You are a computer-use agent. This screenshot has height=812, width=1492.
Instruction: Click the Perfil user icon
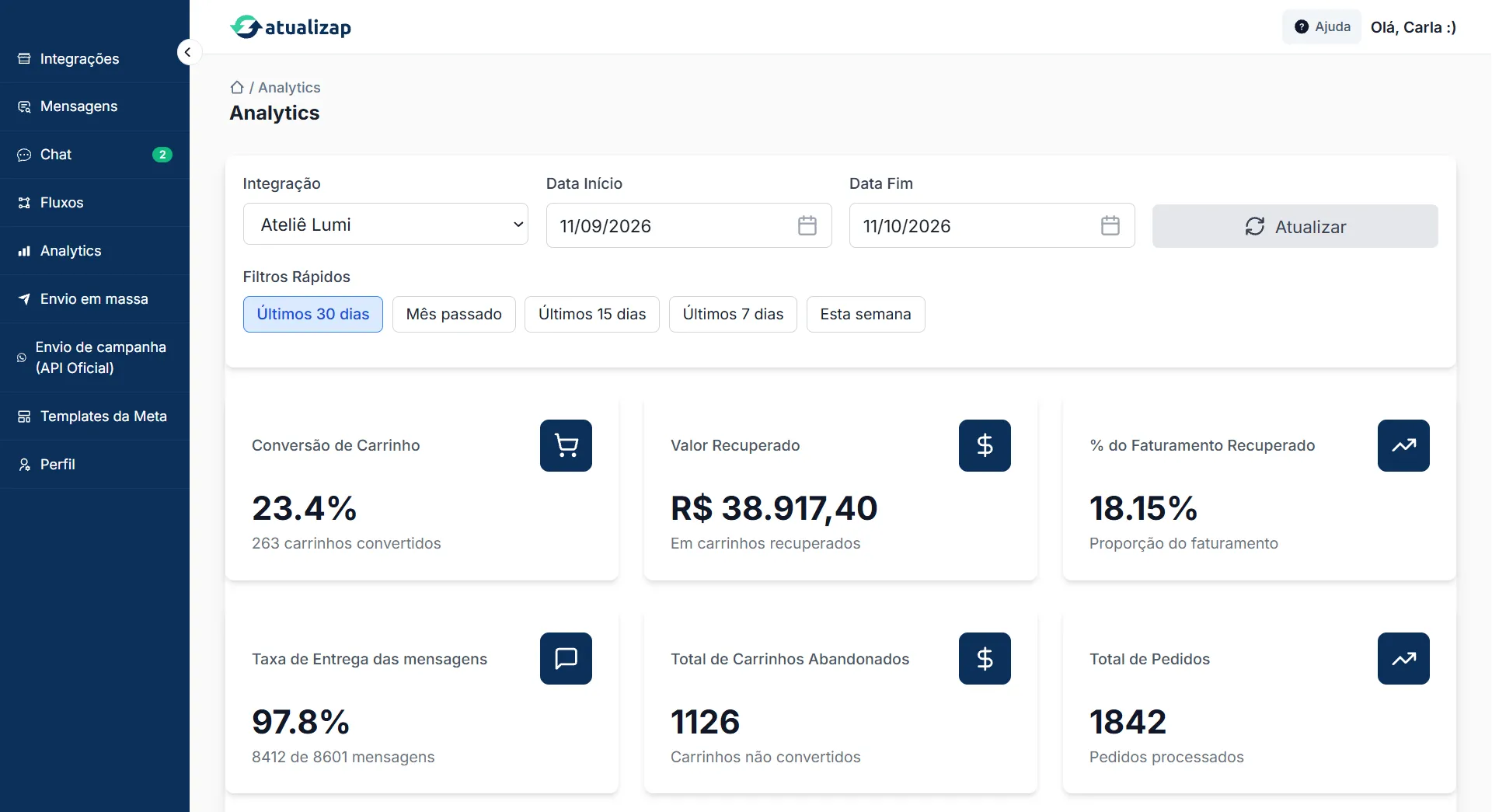pos(24,465)
